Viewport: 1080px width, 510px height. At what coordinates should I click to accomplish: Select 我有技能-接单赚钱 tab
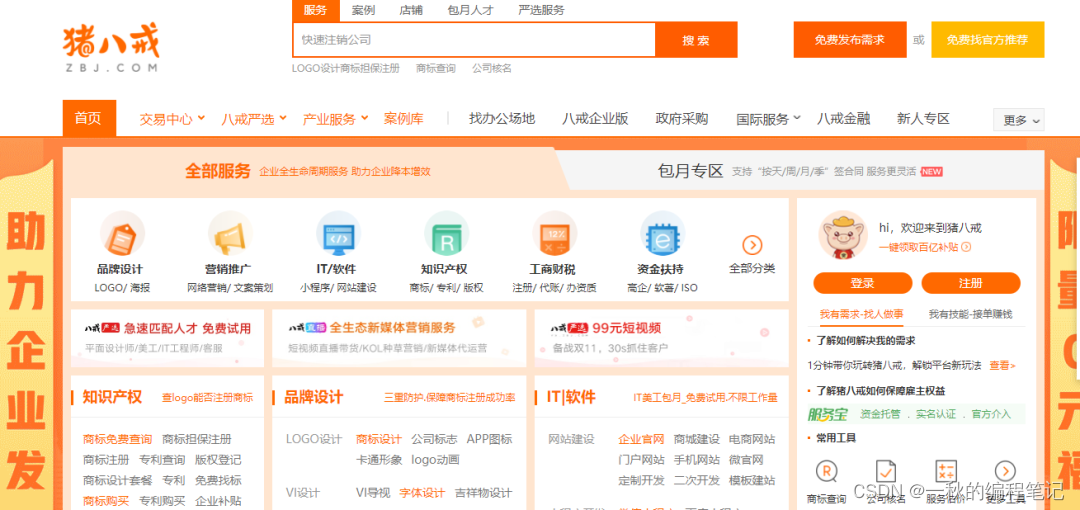point(970,314)
